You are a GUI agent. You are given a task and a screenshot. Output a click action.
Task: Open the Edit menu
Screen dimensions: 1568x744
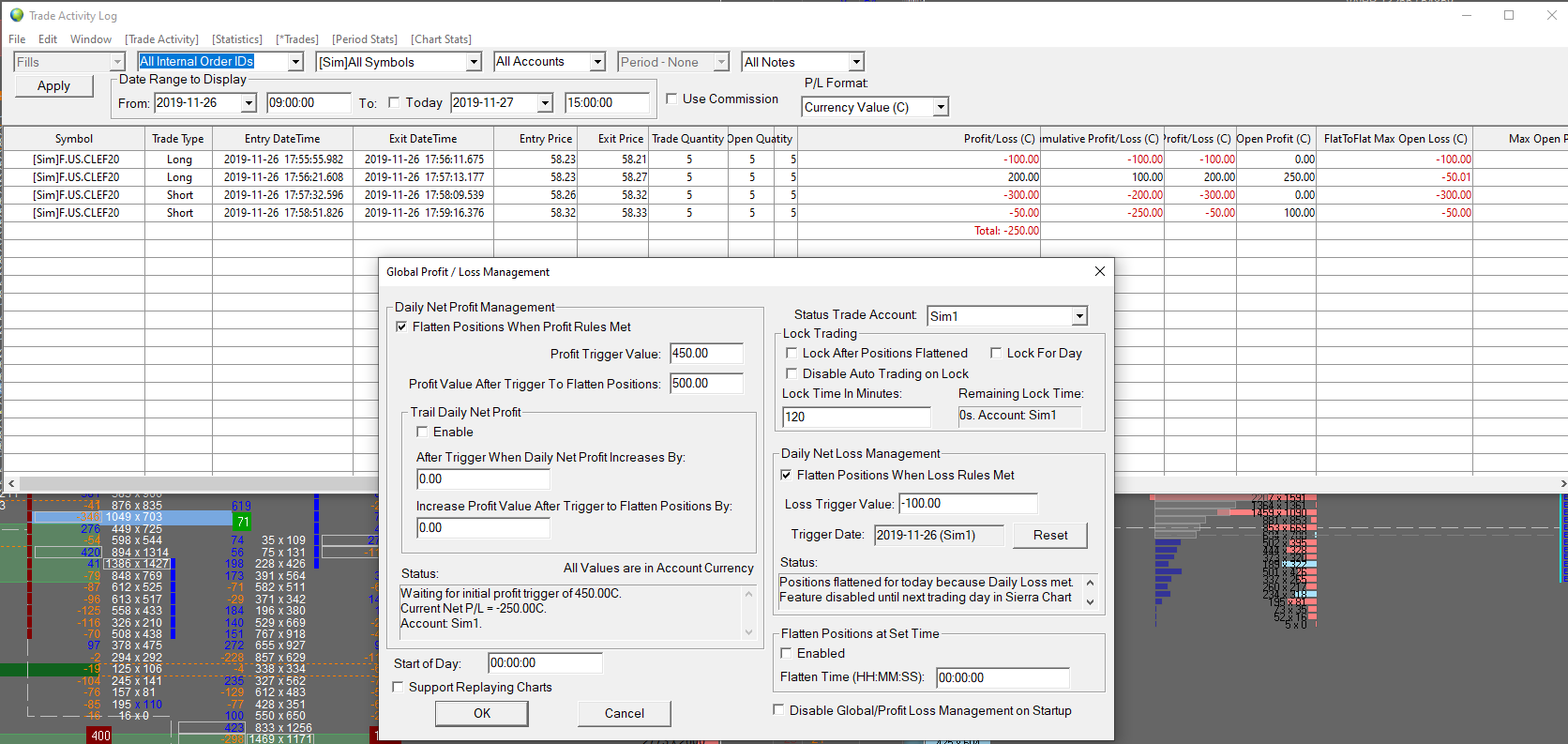click(48, 39)
